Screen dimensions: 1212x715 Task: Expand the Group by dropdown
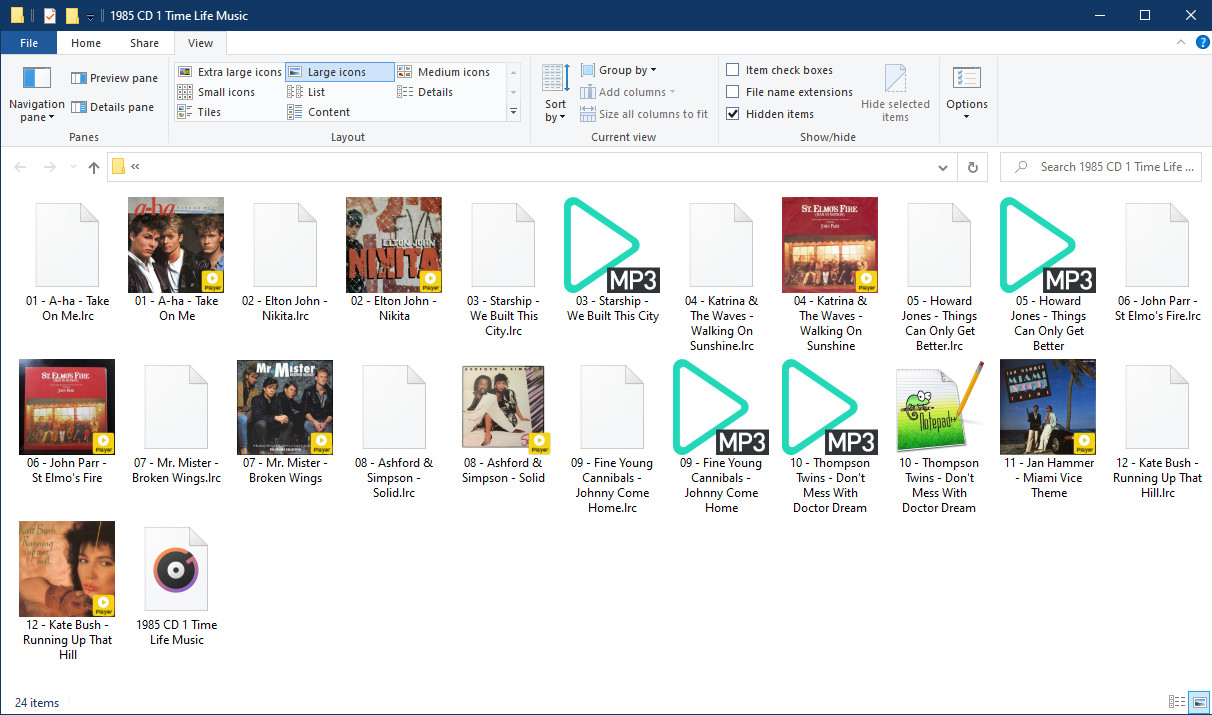point(627,70)
